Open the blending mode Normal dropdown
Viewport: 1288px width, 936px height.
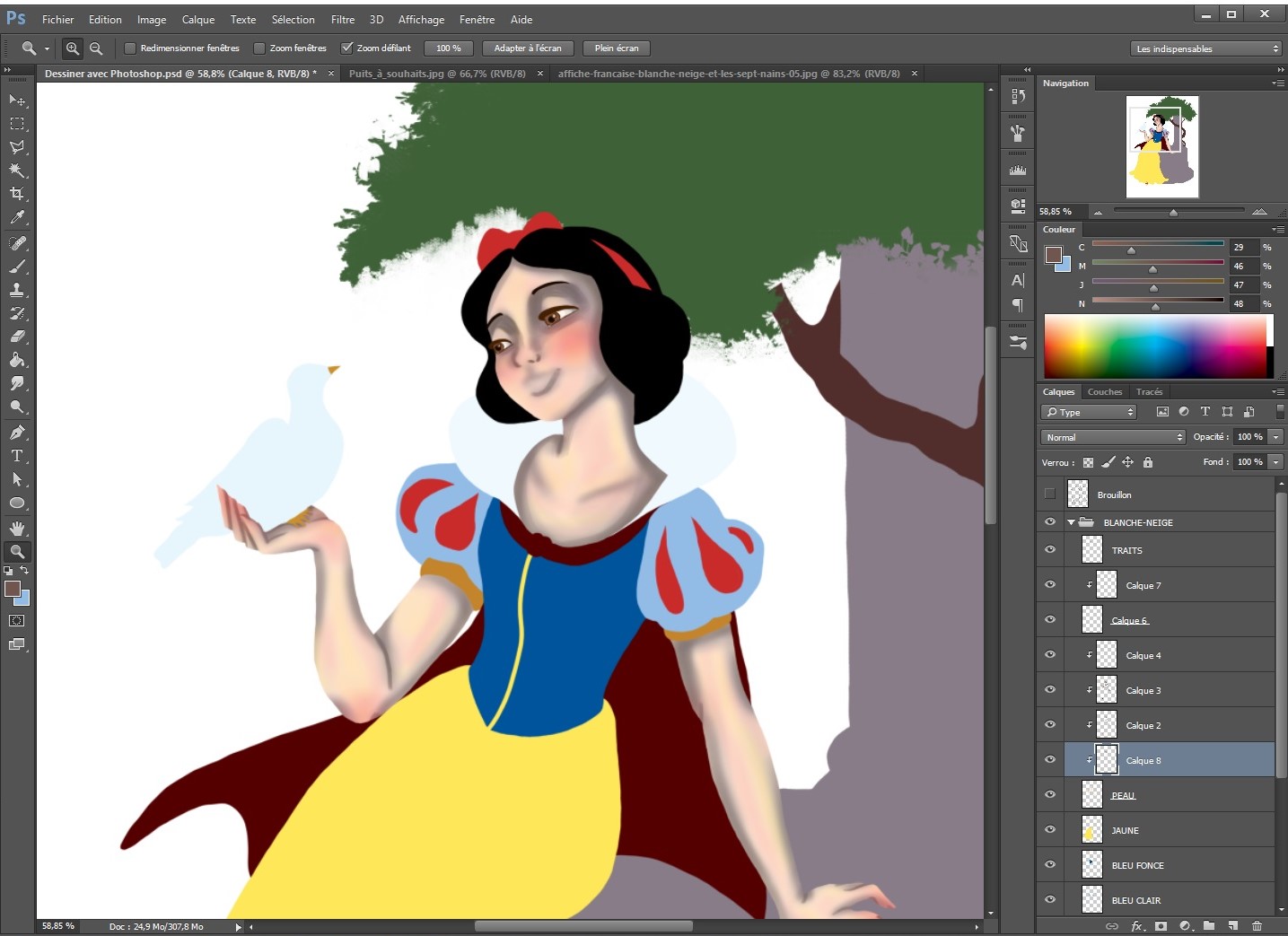coord(1113,437)
